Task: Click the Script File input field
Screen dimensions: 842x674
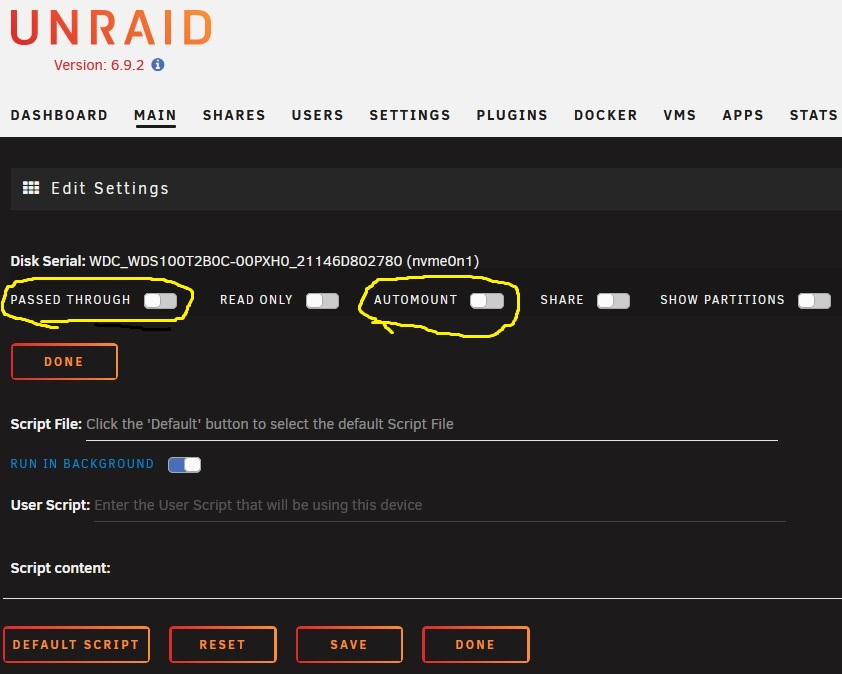Action: click(432, 425)
